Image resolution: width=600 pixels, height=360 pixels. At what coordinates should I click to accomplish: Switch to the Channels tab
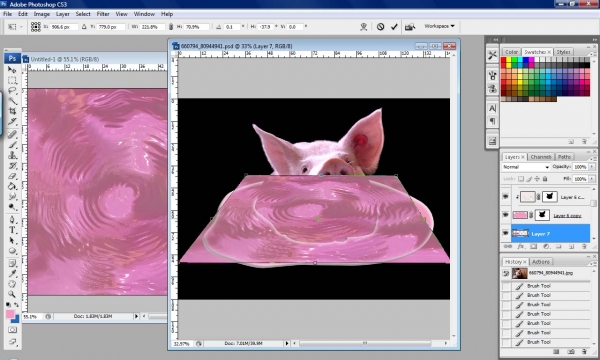click(x=541, y=157)
